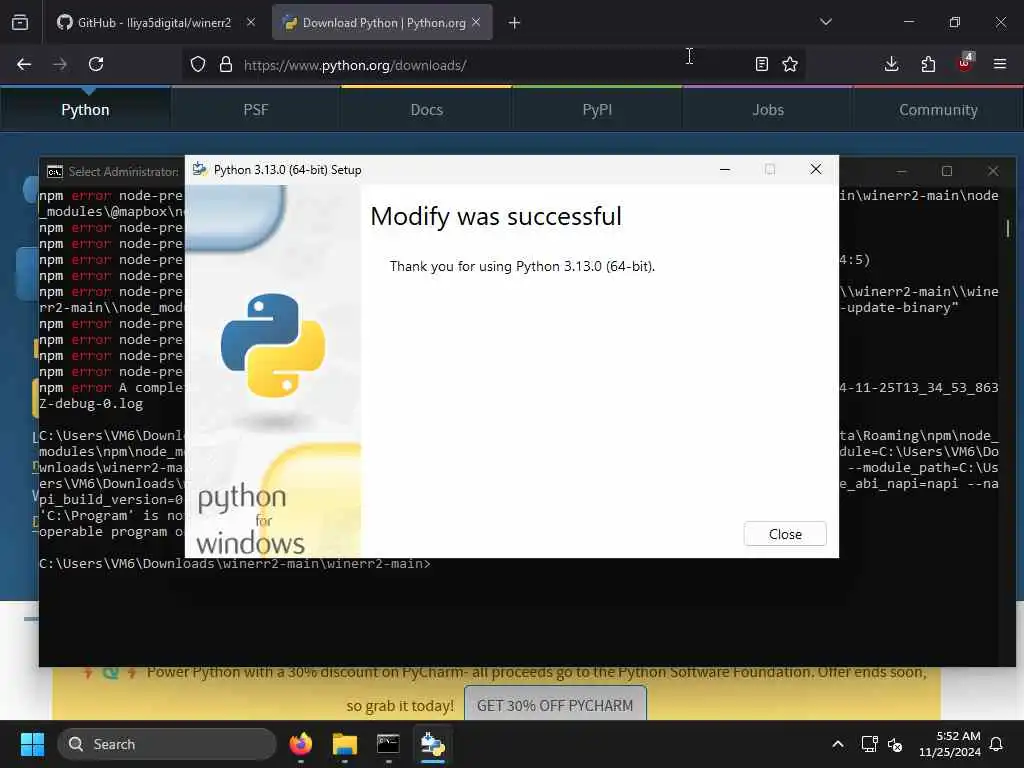
Task: Switch to the GitHub winerr2 tab
Action: pyautogui.click(x=155, y=23)
